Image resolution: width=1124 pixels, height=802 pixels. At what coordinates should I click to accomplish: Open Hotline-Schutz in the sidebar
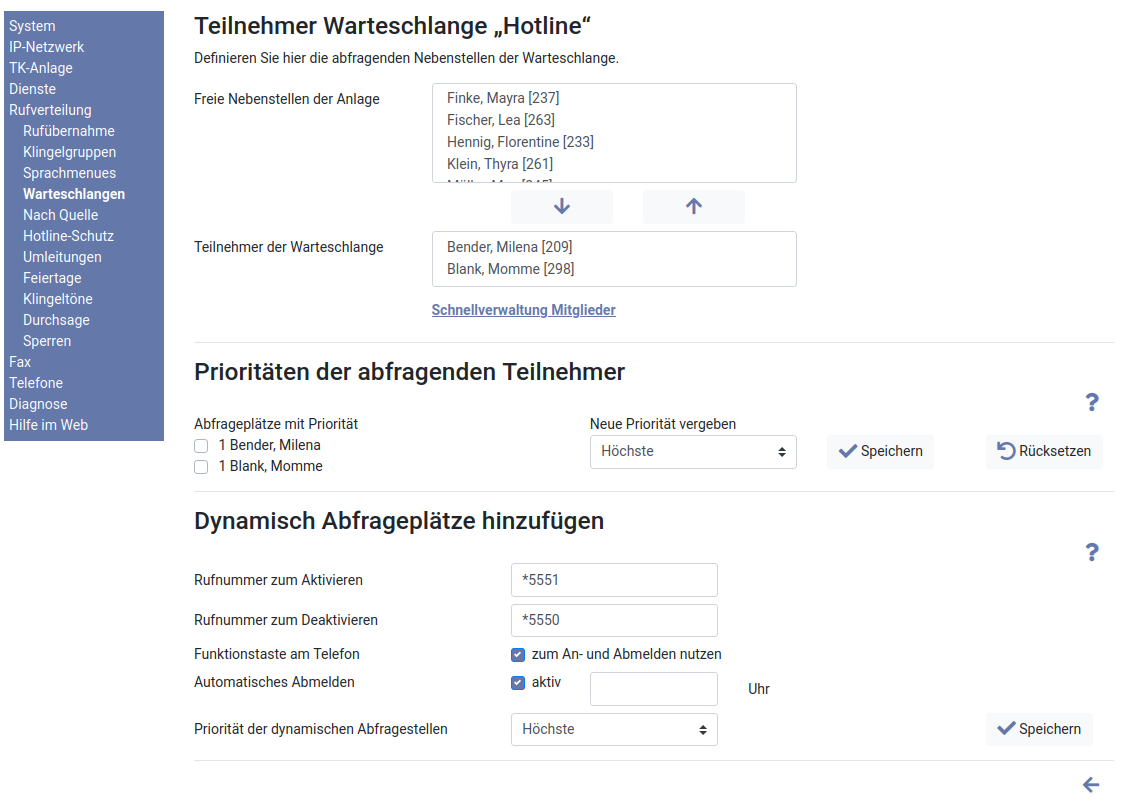point(68,236)
